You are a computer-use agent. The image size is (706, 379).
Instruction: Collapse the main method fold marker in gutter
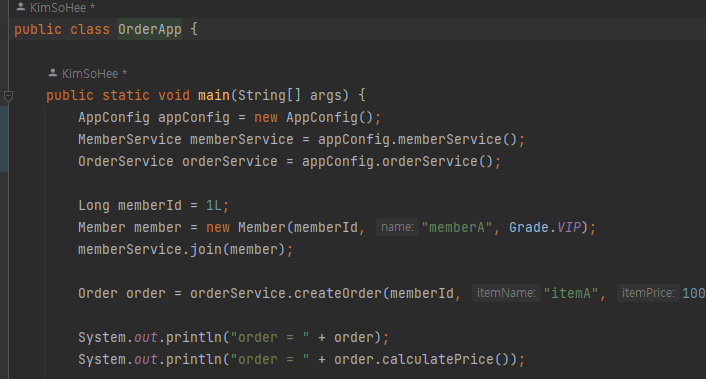8,95
